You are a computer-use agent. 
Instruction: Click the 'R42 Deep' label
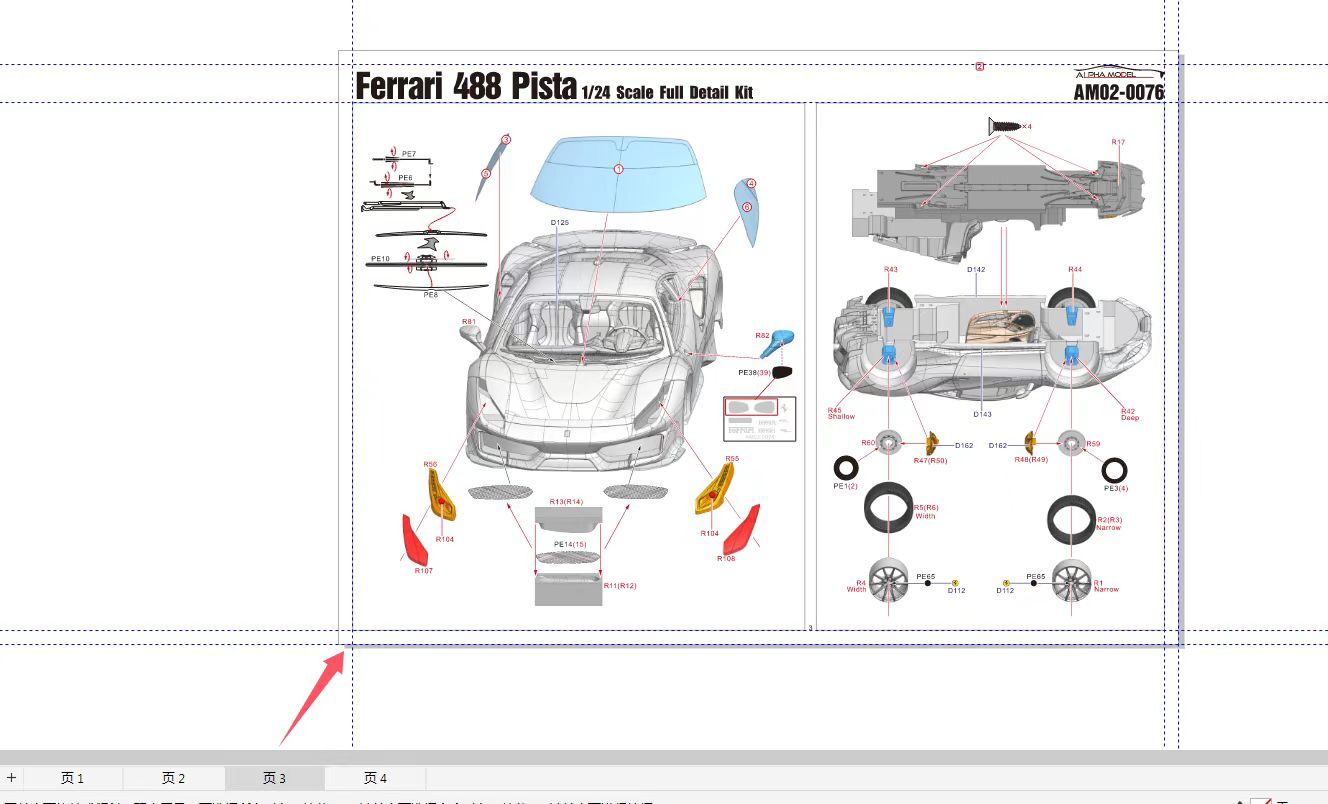click(x=1129, y=414)
